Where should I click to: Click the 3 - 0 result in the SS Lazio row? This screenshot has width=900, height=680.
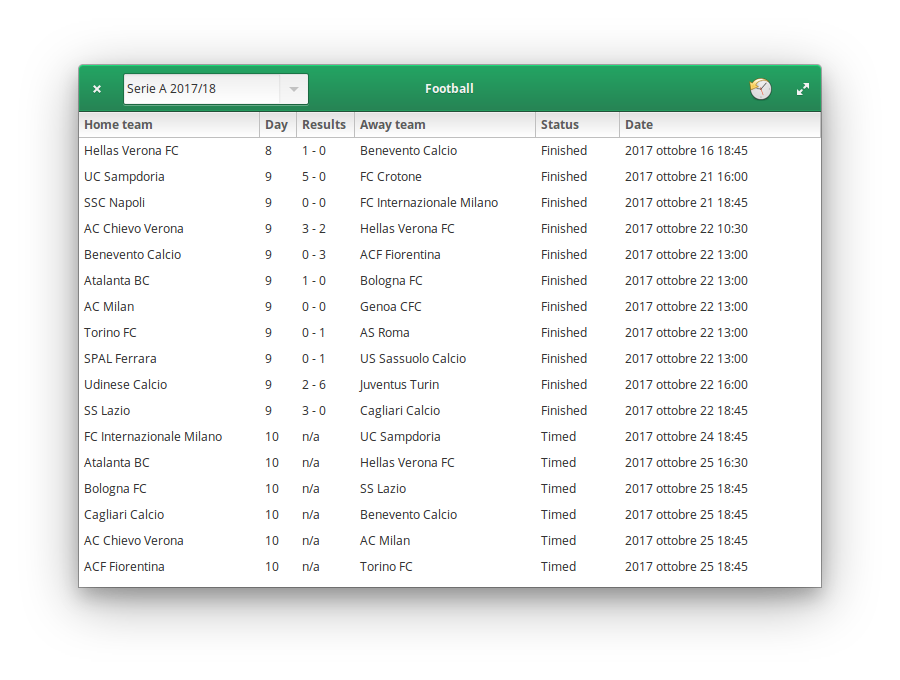314,411
